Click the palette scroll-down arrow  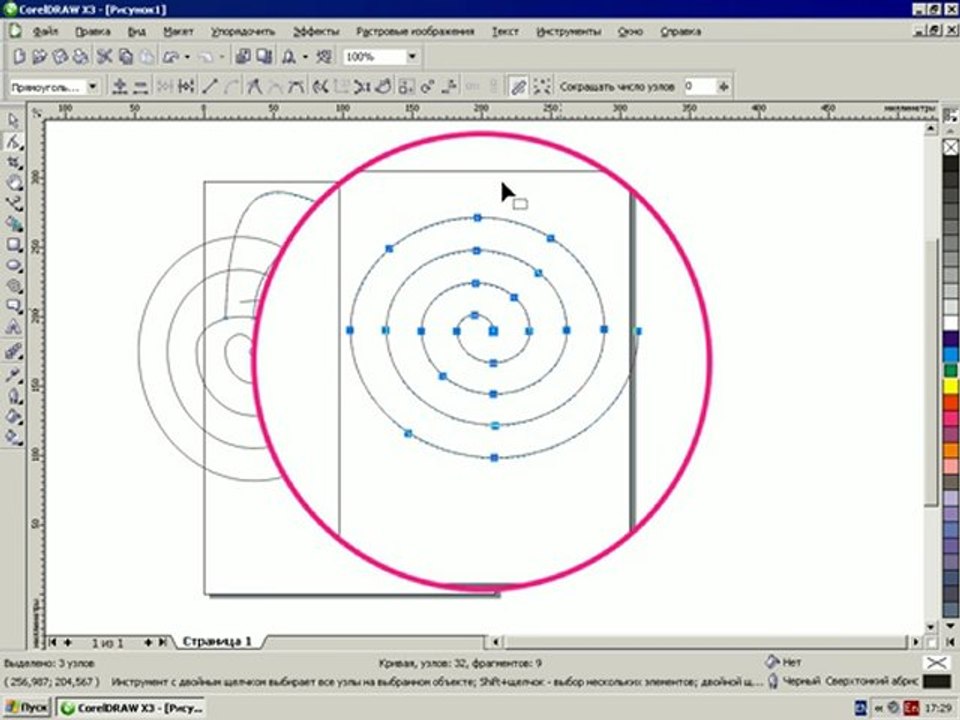pyautogui.click(x=950, y=626)
